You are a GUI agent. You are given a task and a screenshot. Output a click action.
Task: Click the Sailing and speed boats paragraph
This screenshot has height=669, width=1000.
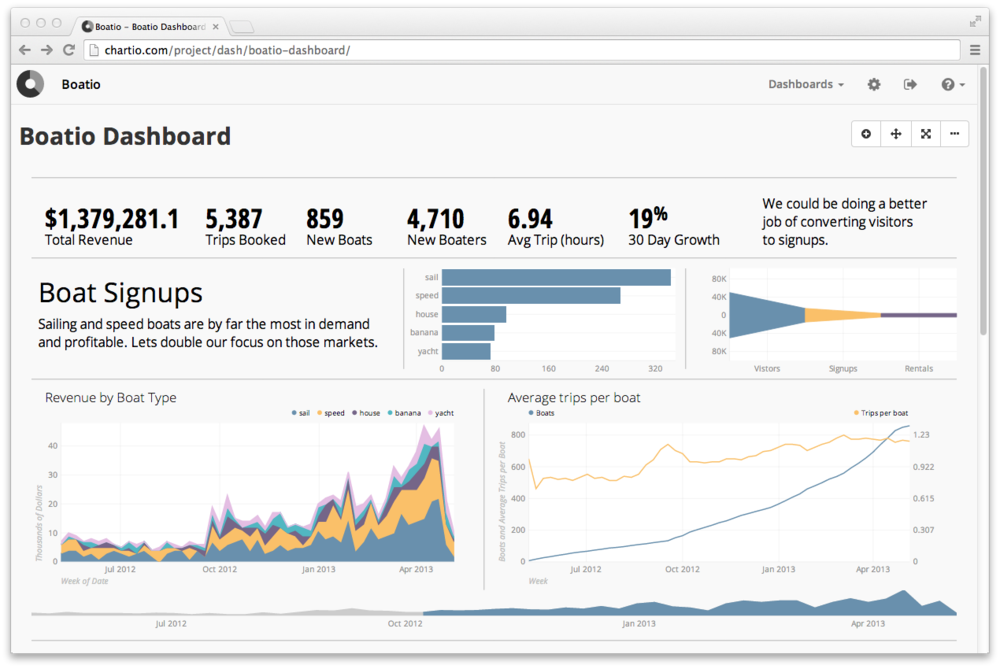tap(208, 333)
